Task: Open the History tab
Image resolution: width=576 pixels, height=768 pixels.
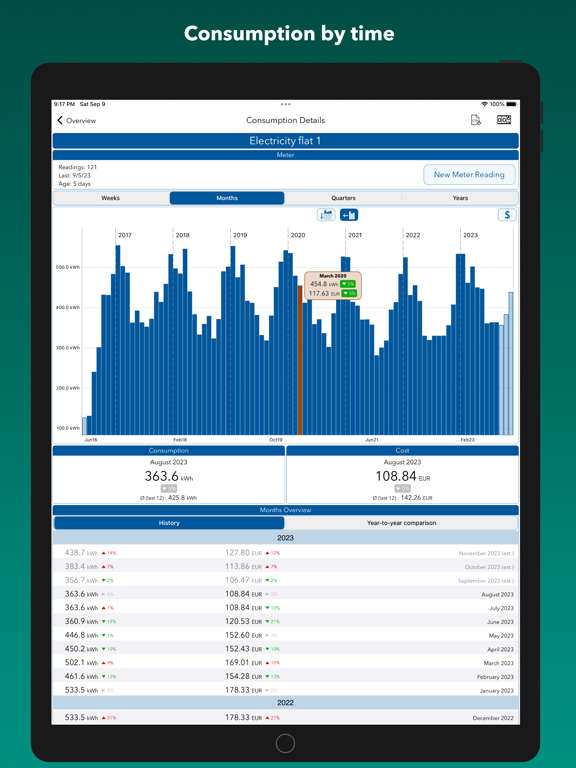Action: pyautogui.click(x=169, y=523)
